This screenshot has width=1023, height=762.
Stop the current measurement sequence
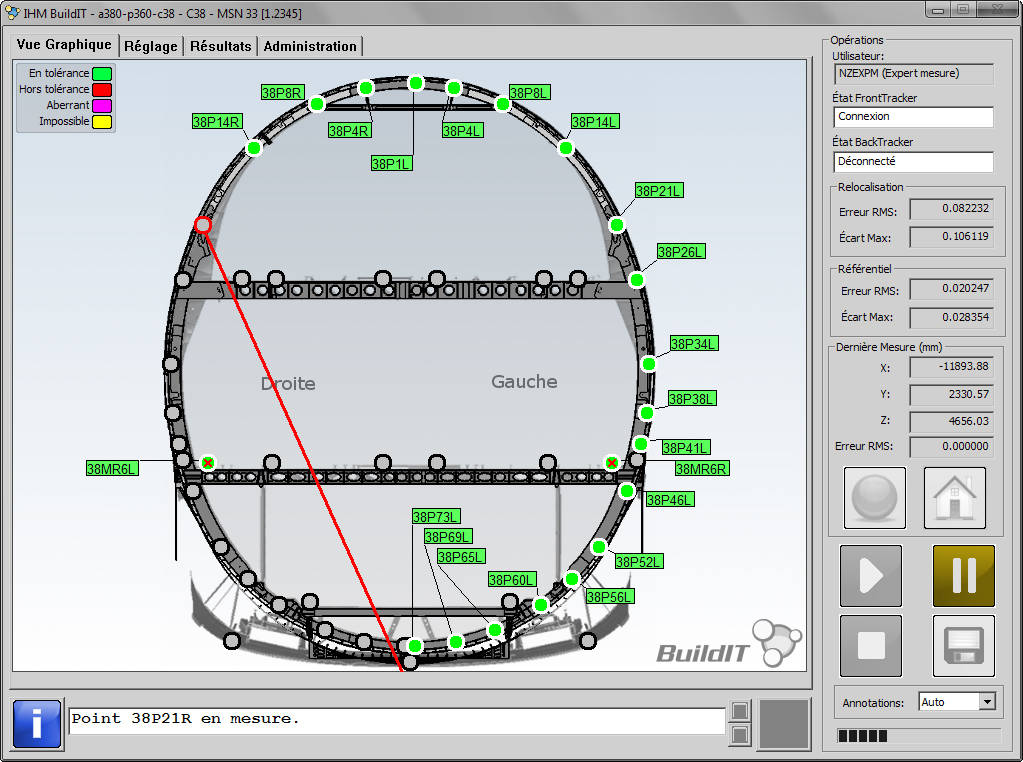click(869, 645)
